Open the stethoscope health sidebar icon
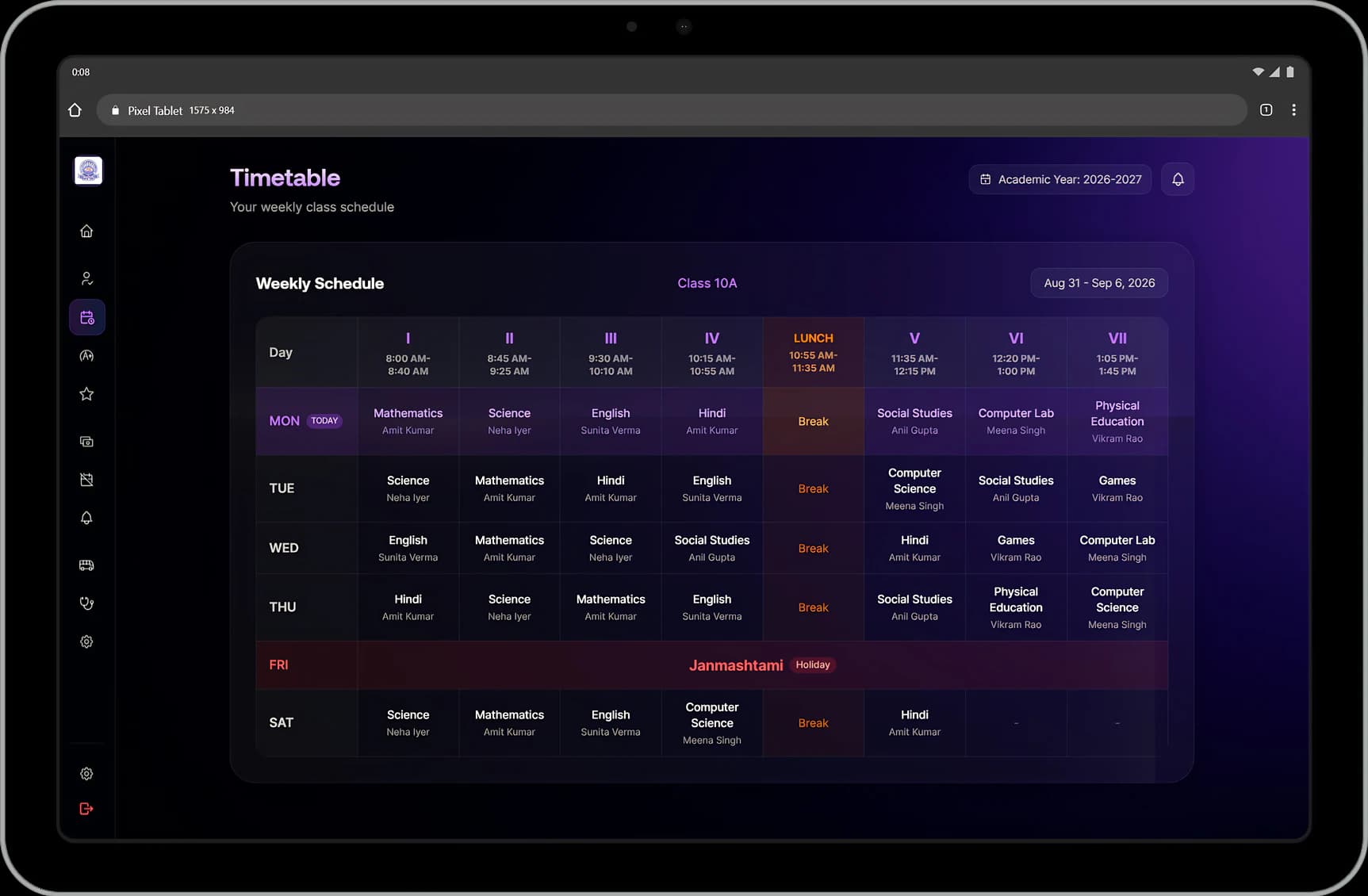The image size is (1368, 896). (x=86, y=603)
